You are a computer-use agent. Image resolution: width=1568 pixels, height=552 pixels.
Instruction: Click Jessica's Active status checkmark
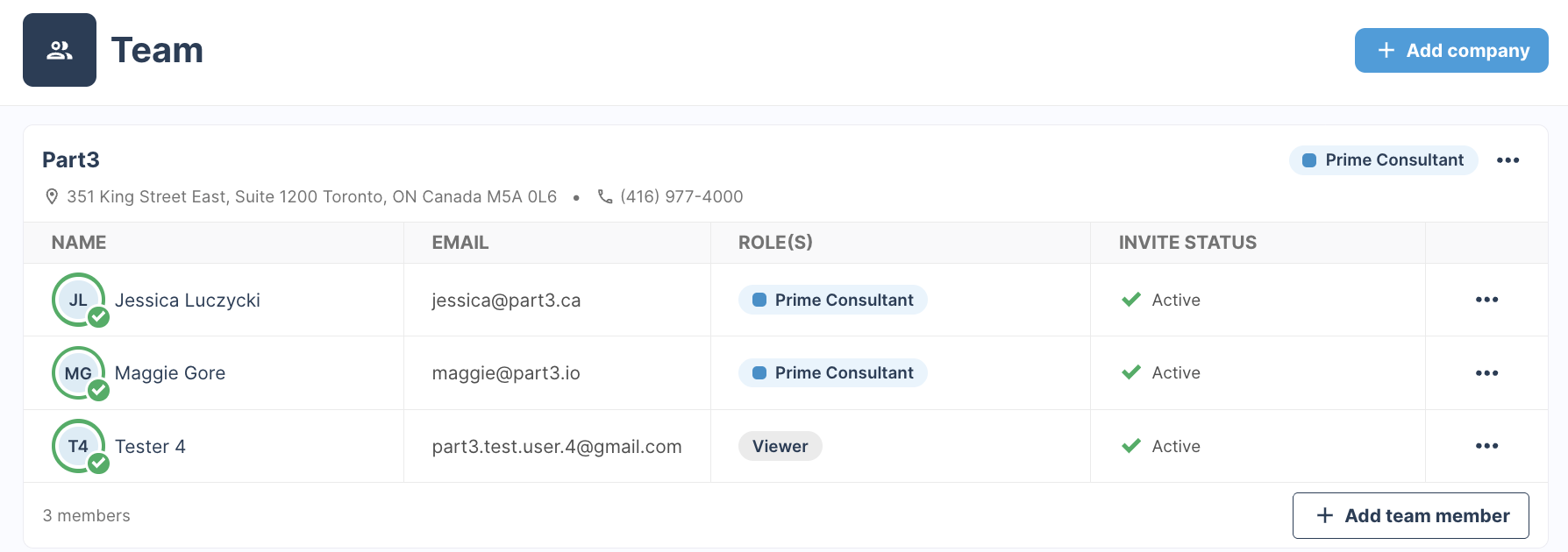coord(1131,300)
